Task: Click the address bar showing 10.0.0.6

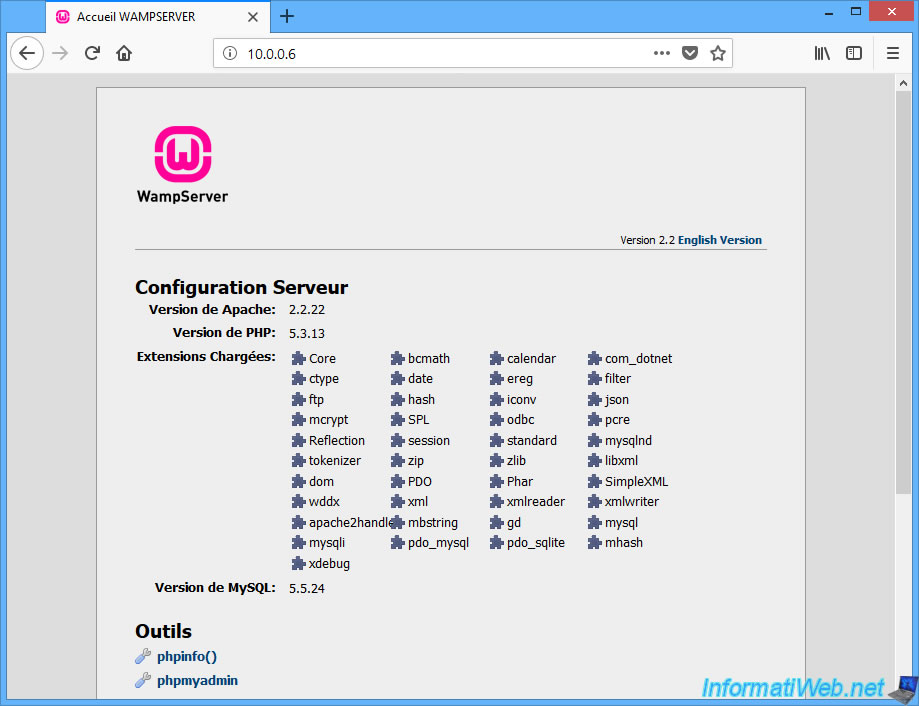Action: [x=440, y=53]
